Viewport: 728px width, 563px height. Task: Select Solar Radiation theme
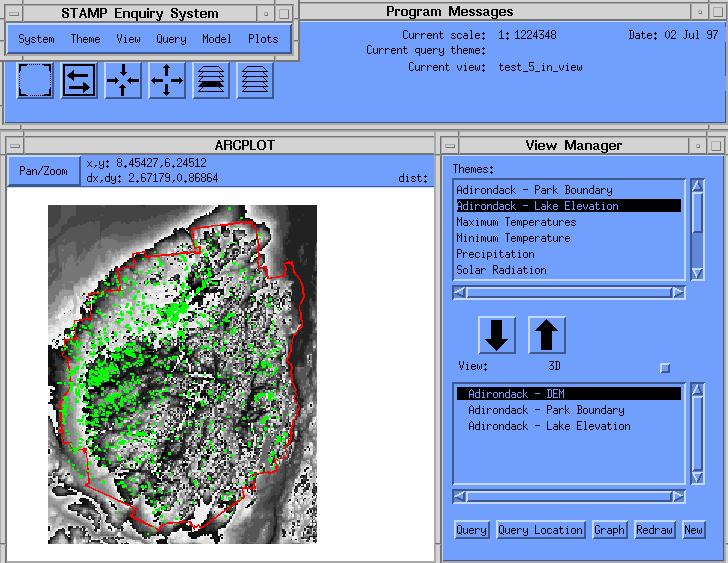pos(568,270)
